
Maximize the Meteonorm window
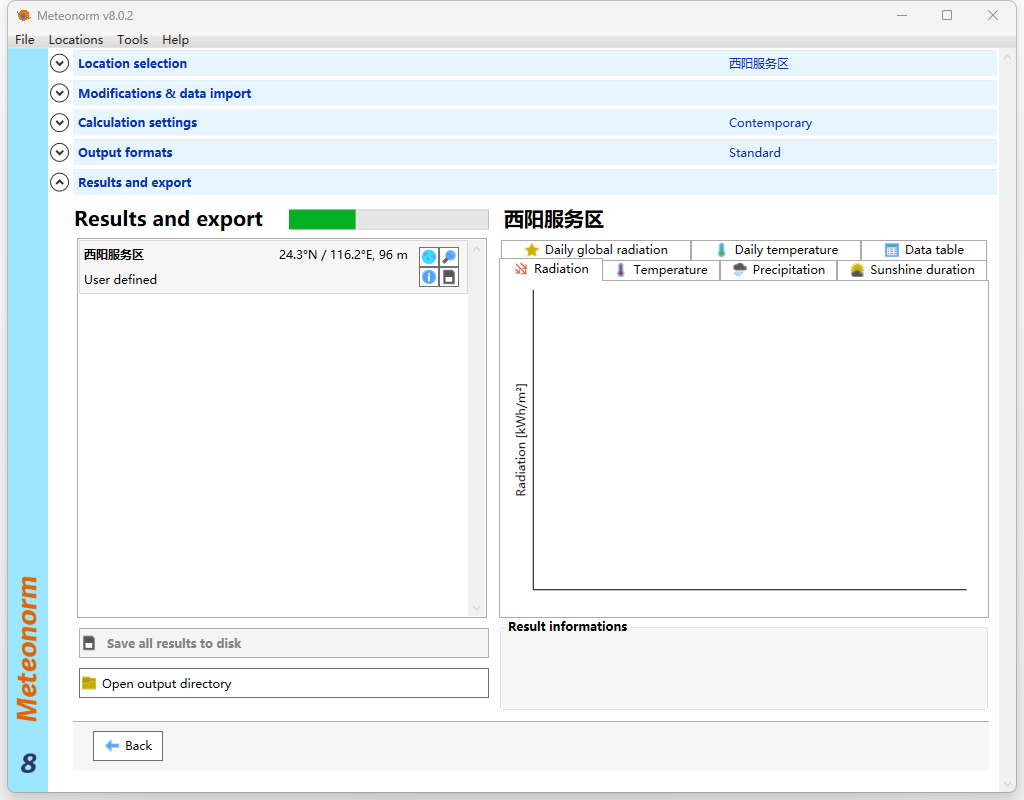[x=947, y=15]
